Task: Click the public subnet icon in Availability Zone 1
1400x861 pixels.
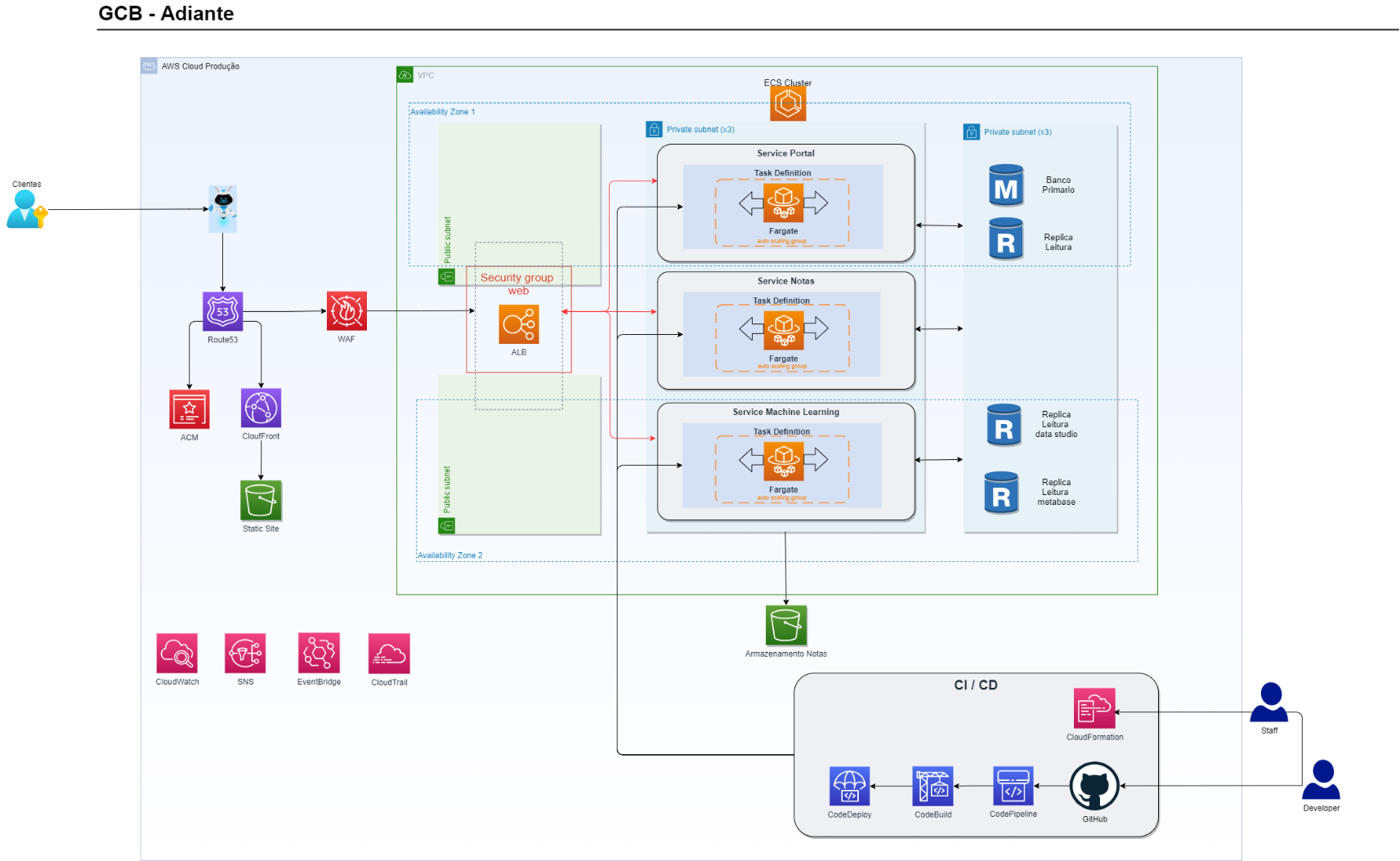Action: coord(446,277)
